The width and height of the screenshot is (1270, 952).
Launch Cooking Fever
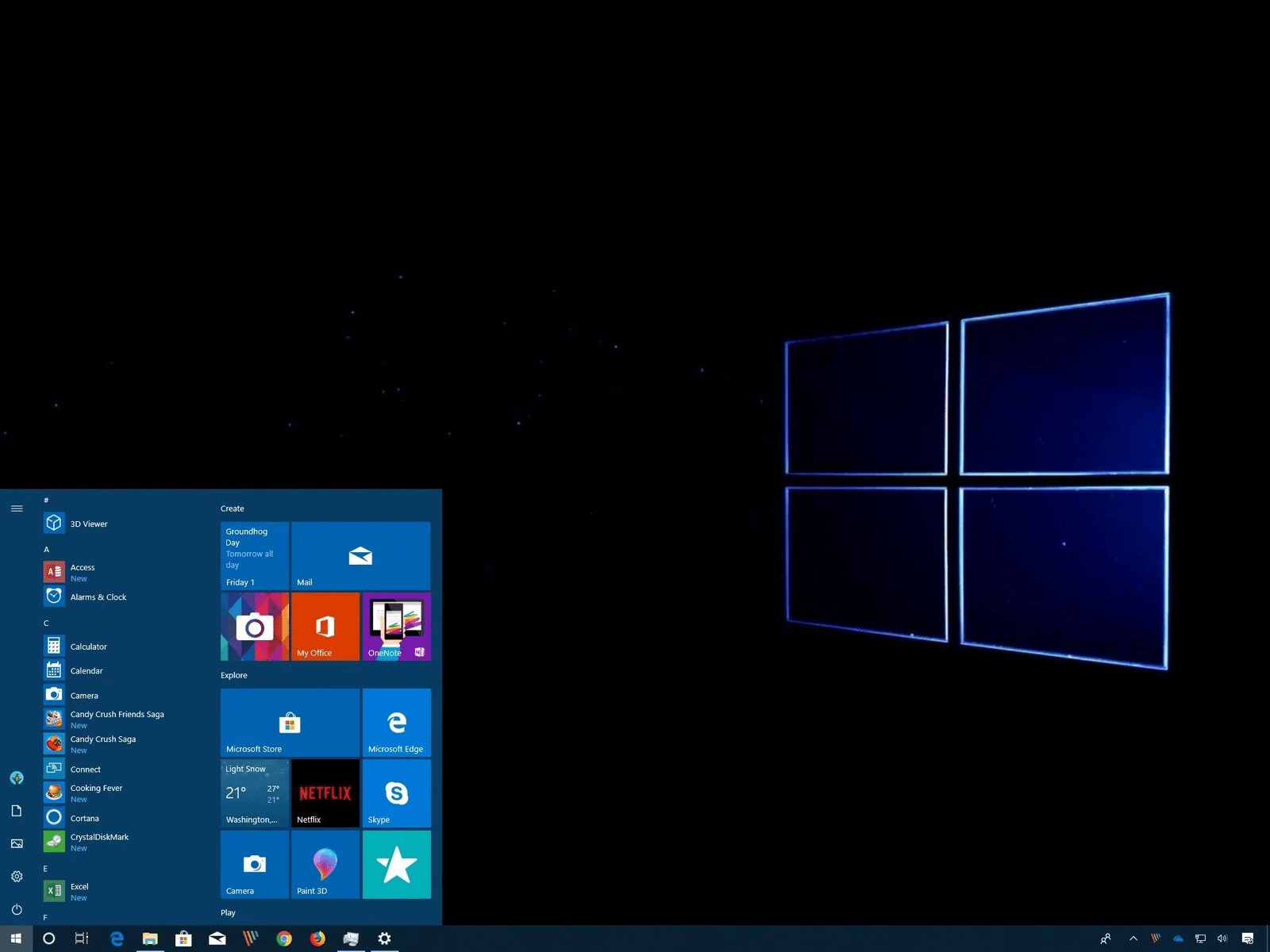click(x=119, y=793)
